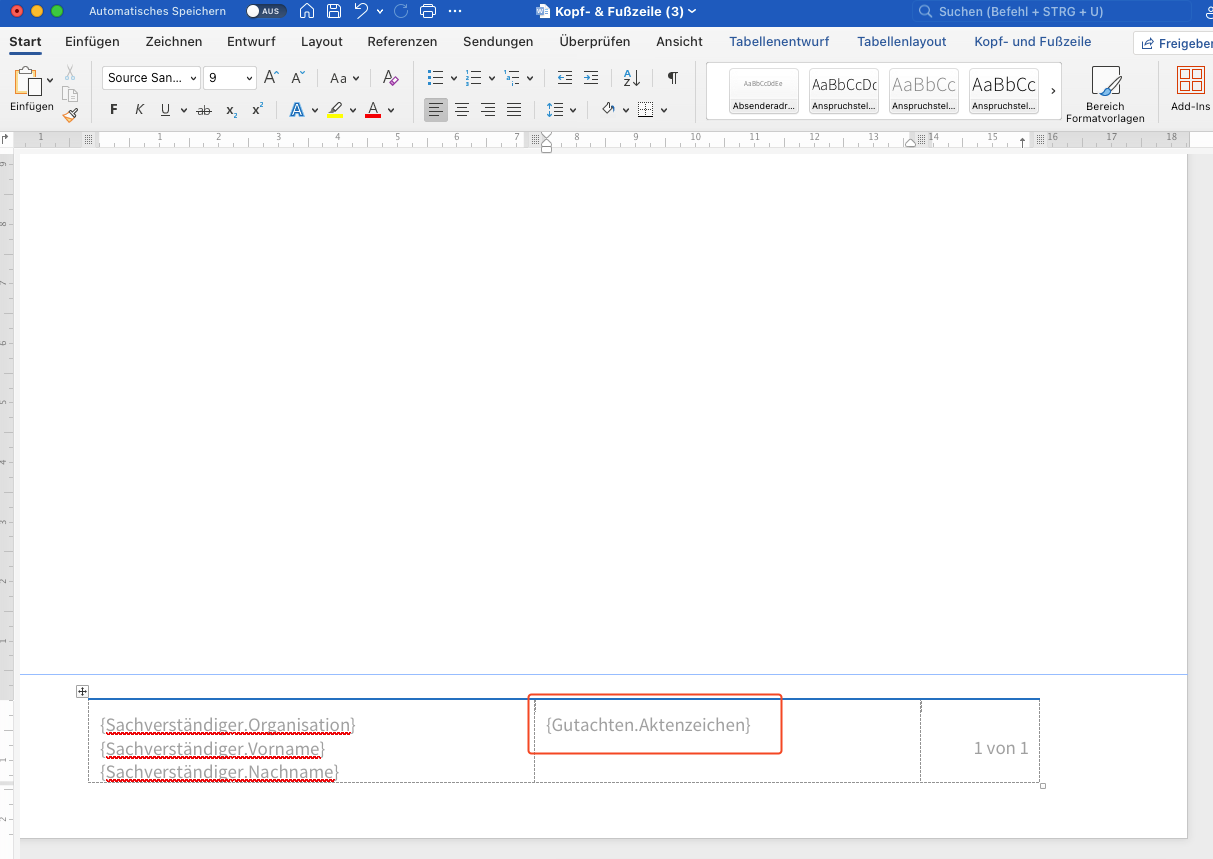Toggle superscript formatting
Viewport: 1213px width, 859px height.
[257, 110]
